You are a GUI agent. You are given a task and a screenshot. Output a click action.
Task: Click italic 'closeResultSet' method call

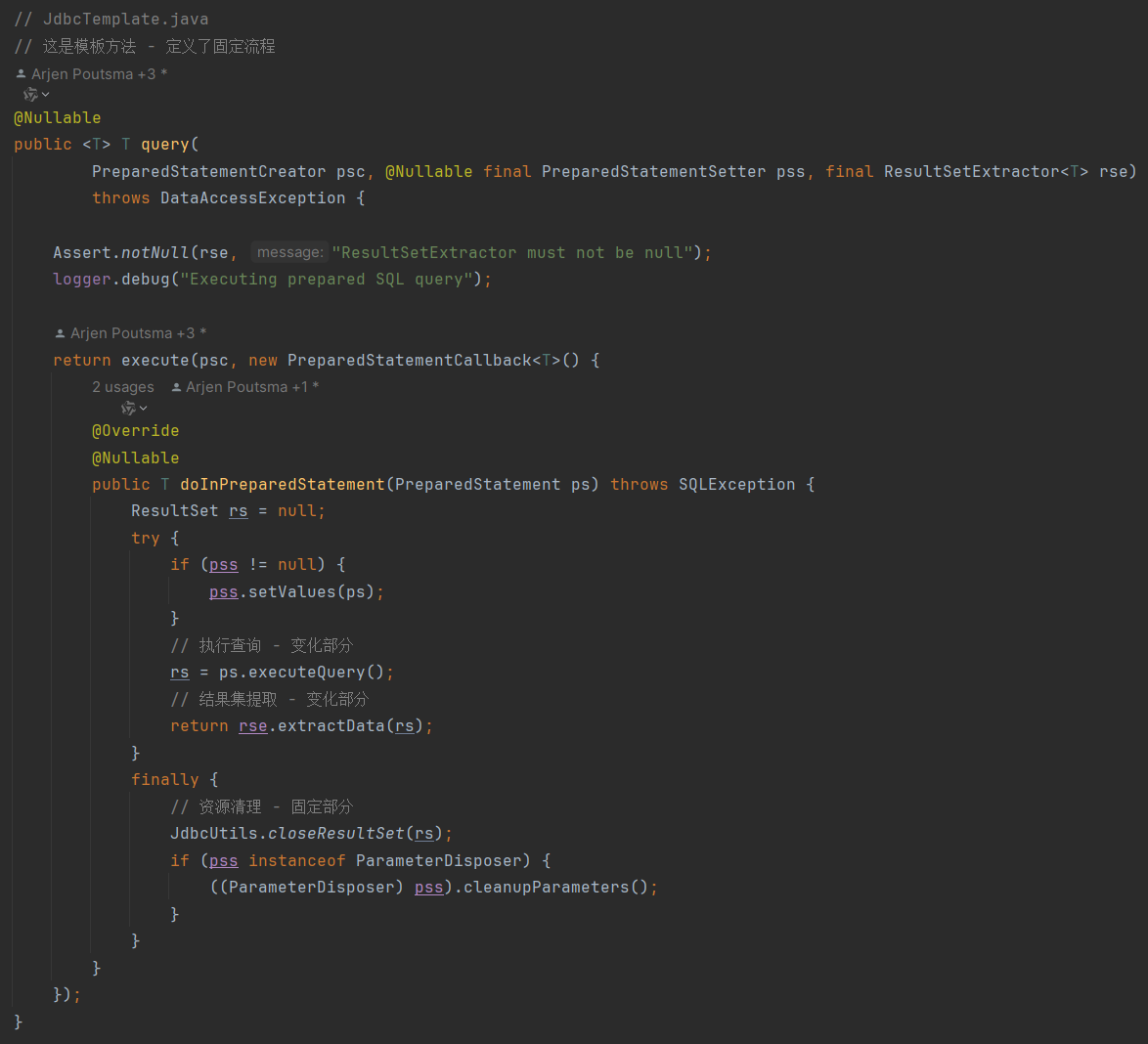pyautogui.click(x=336, y=834)
